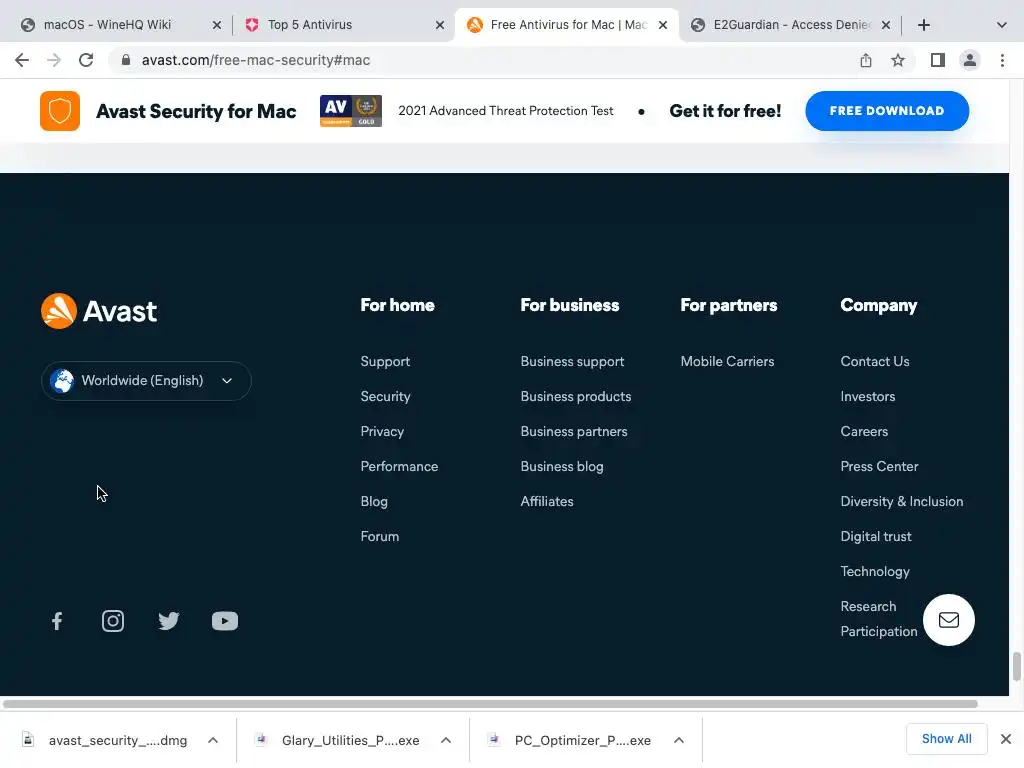Open the profile avatar menu

coord(970,60)
